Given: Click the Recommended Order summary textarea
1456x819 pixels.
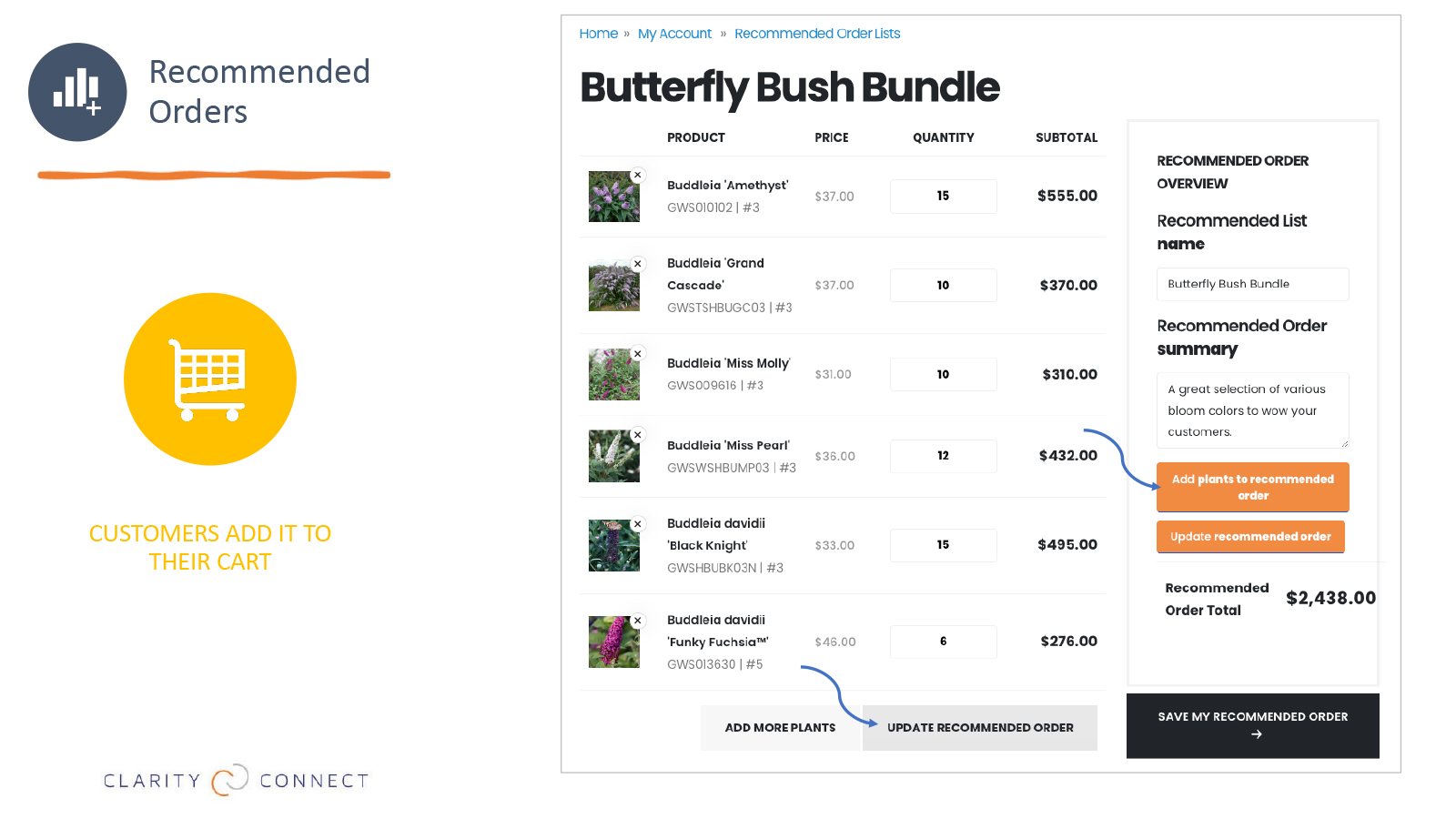Looking at the screenshot, I should coord(1253,410).
